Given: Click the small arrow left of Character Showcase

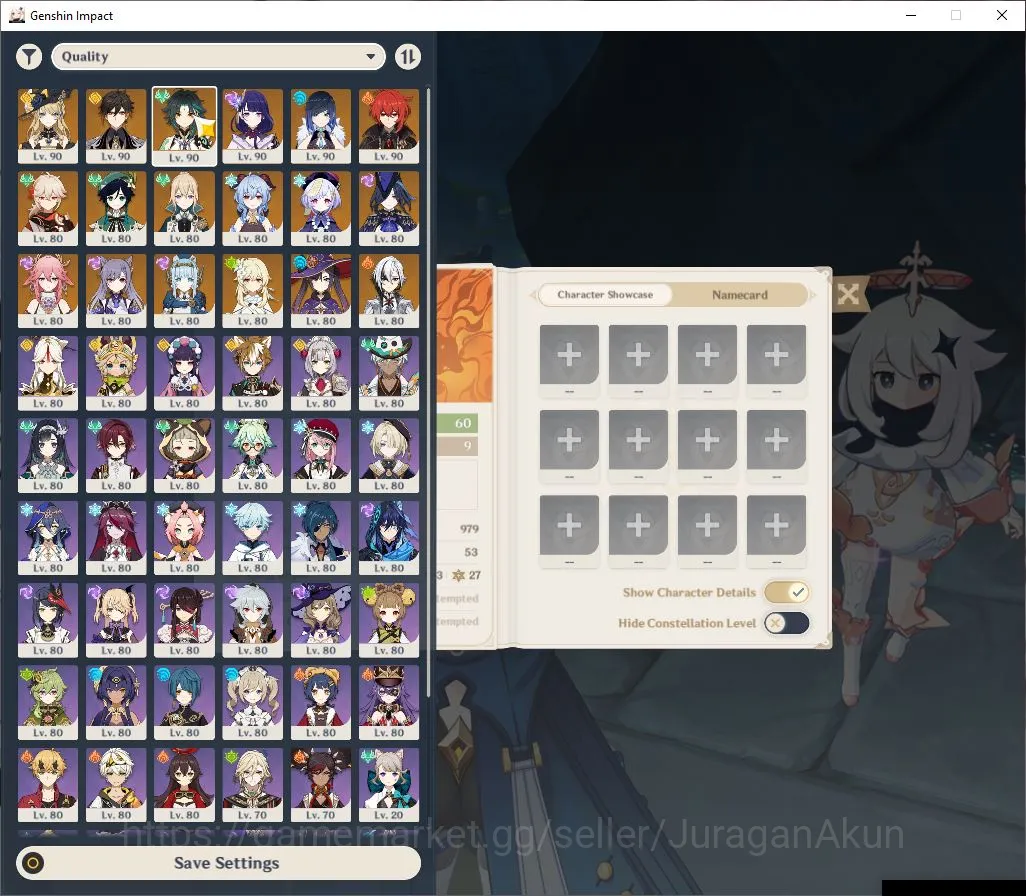Looking at the screenshot, I should tap(532, 295).
